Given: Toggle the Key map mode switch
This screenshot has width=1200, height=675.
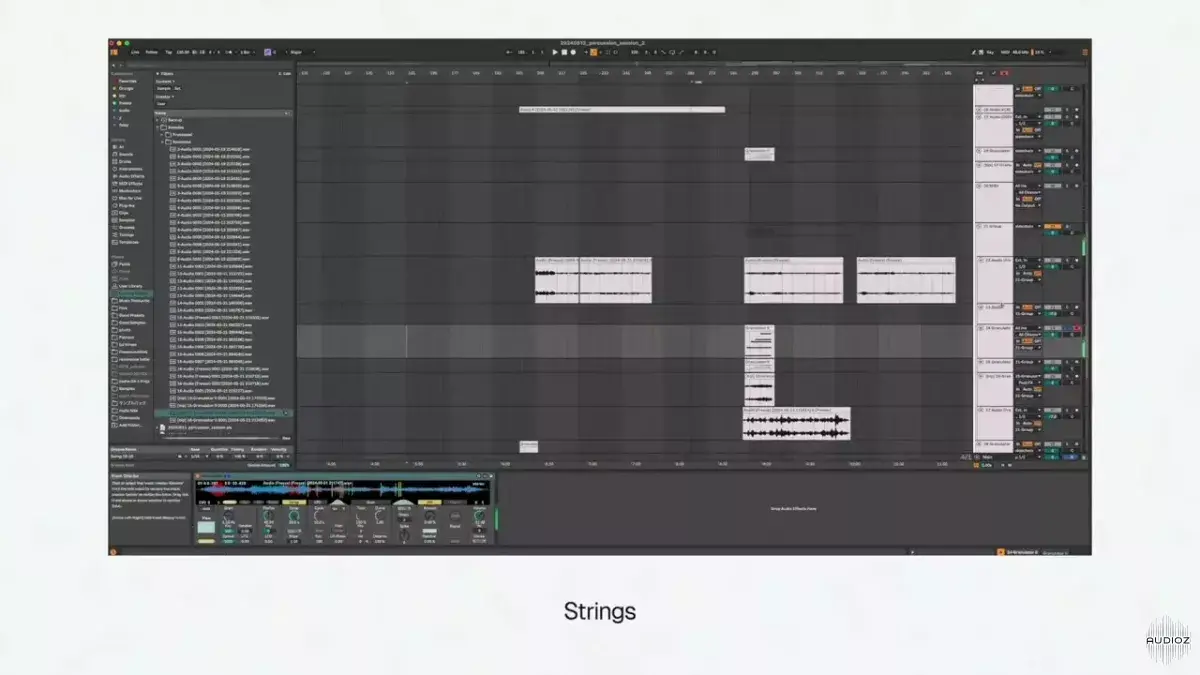Looking at the screenshot, I should [989, 51].
